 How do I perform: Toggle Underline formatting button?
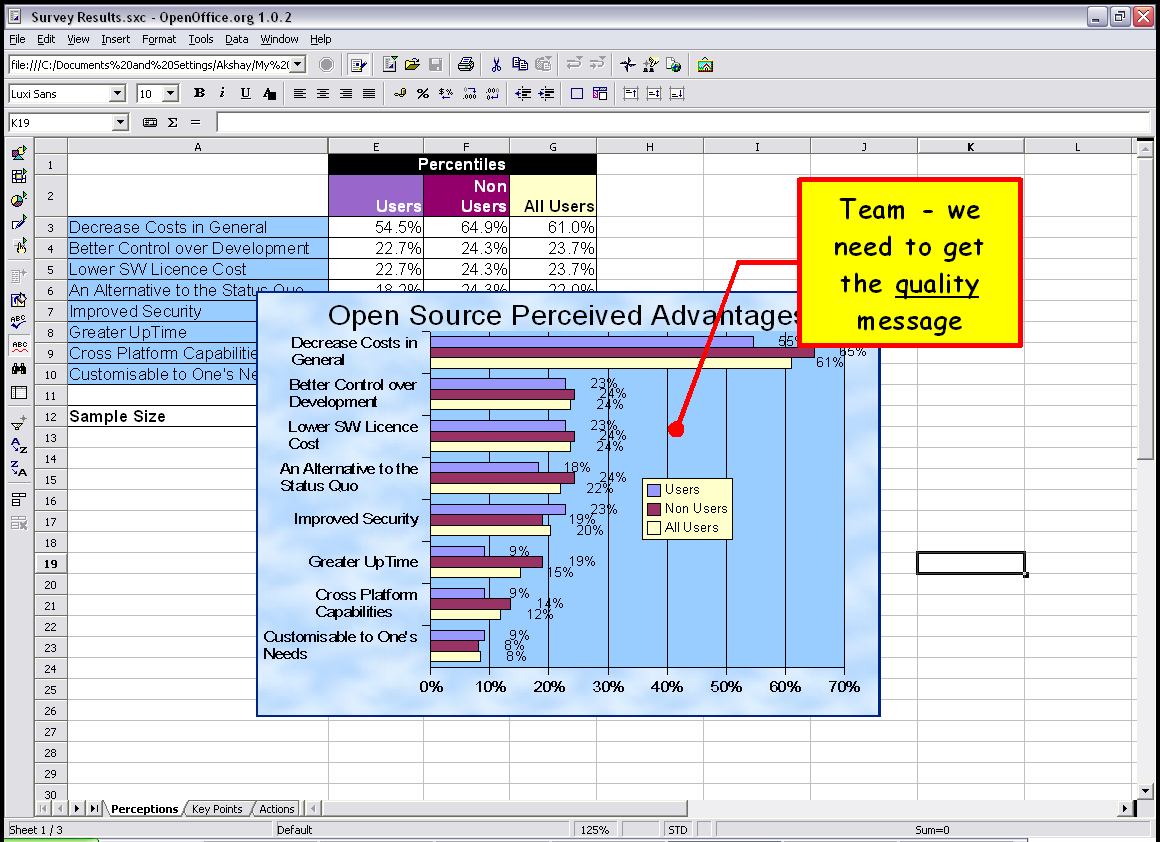245,93
